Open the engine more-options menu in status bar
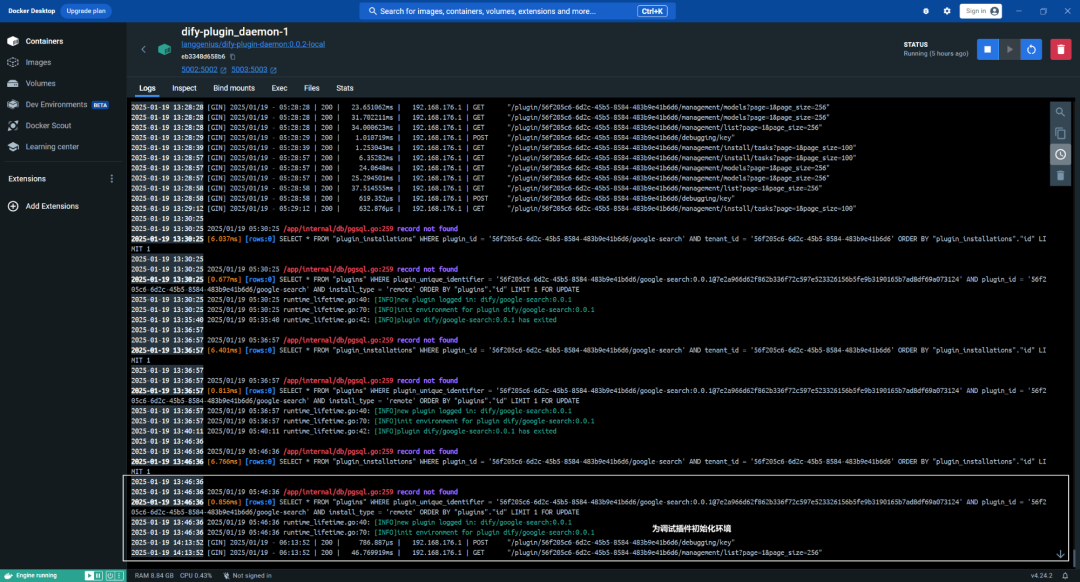Screen dimensions: 1080x582 119,576
